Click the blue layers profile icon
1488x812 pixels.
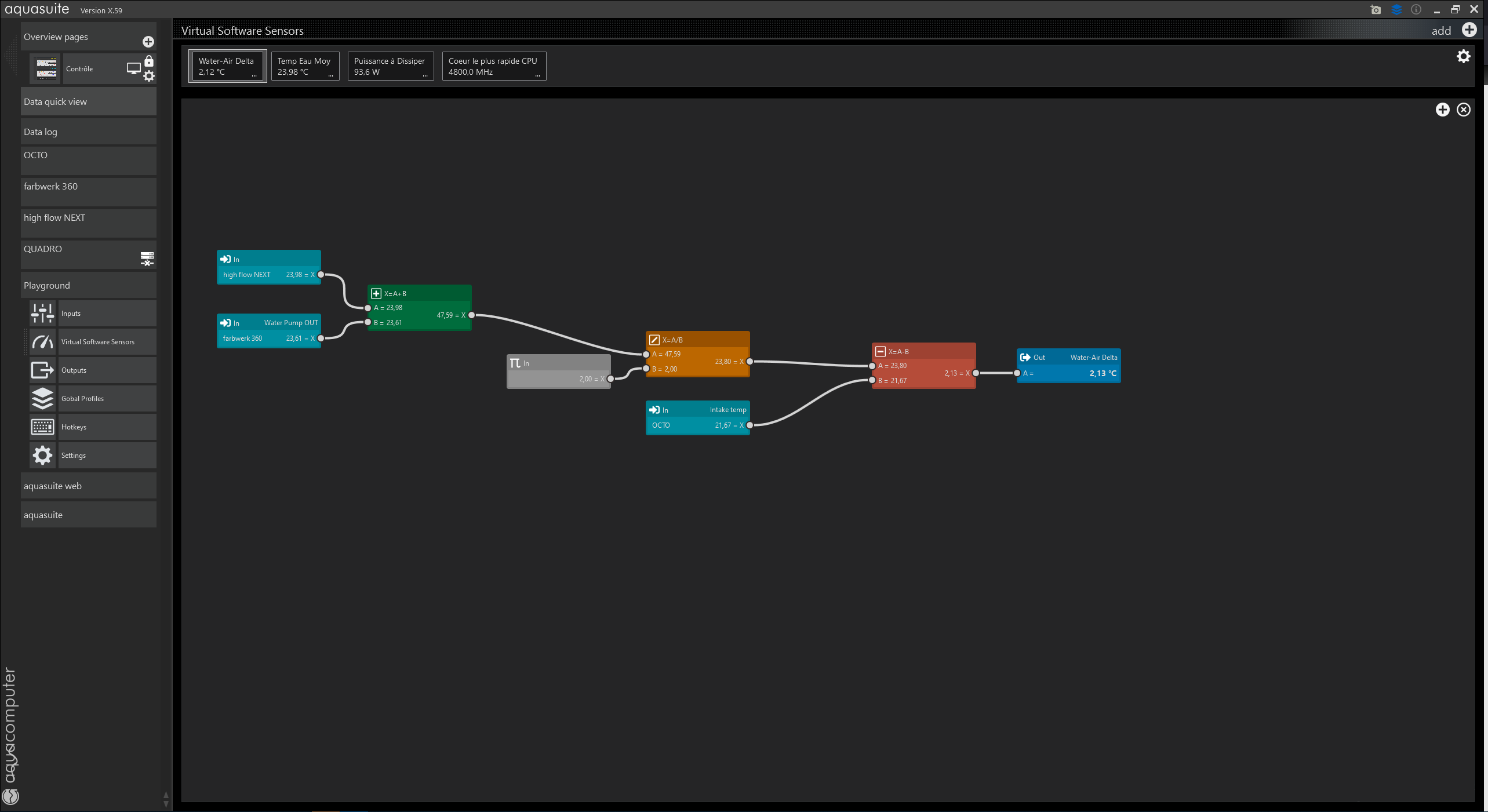point(1396,9)
